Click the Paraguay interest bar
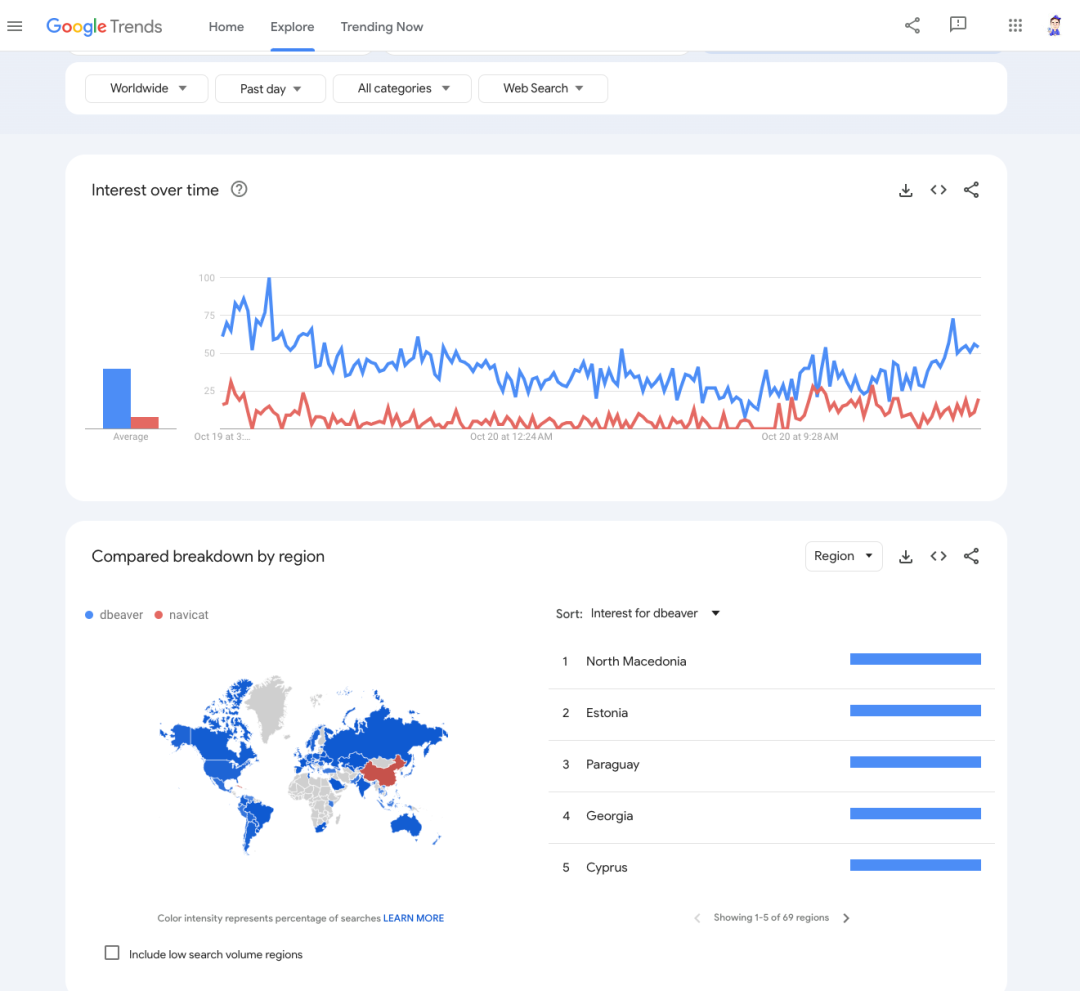 pos(915,762)
